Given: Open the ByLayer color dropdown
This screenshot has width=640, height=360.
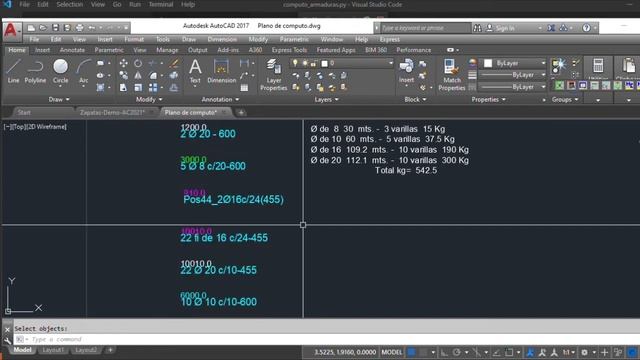Looking at the screenshot, I should click(543, 63).
